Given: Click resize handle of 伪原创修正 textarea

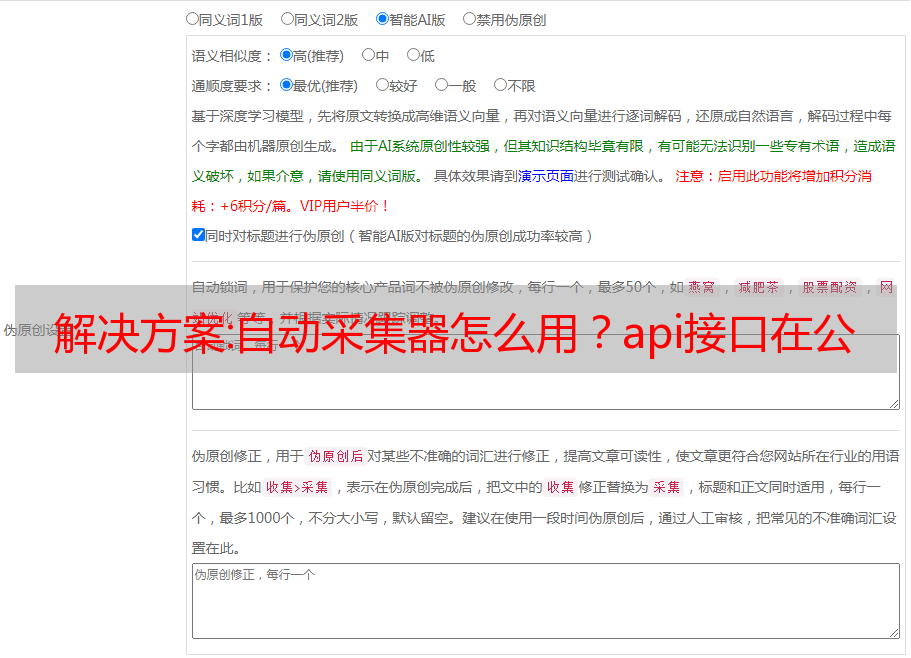Looking at the screenshot, I should [894, 633].
